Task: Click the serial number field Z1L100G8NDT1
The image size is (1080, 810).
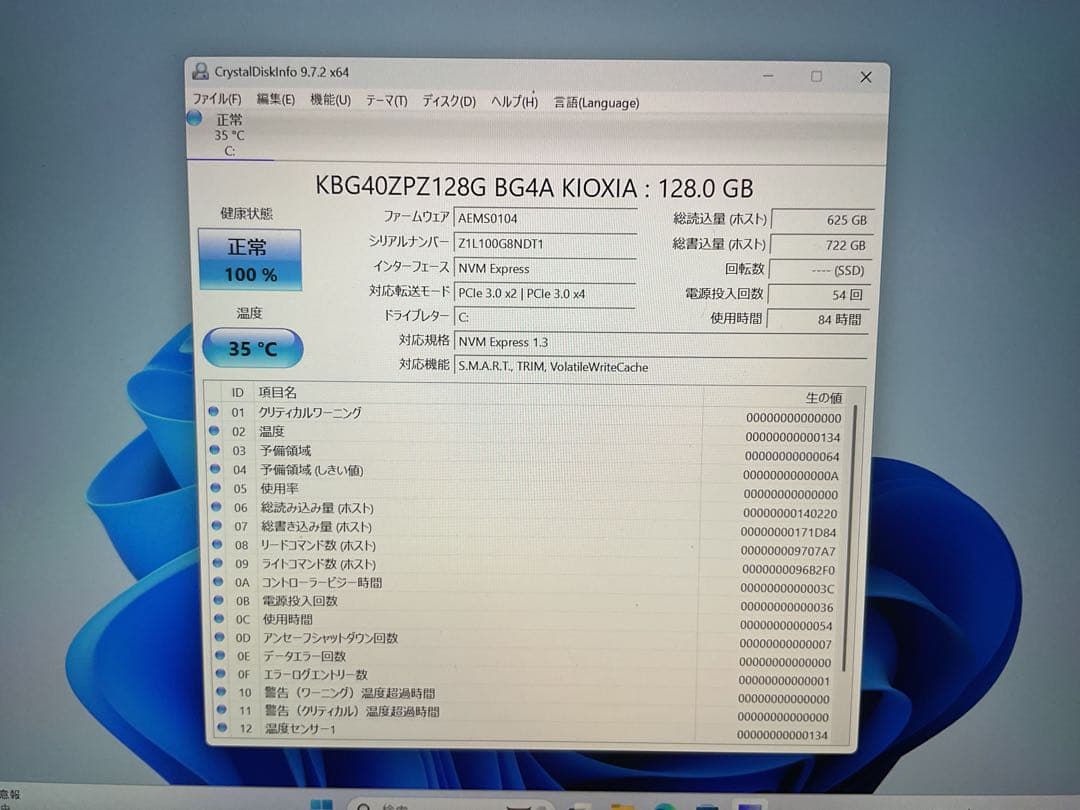Action: (545, 243)
